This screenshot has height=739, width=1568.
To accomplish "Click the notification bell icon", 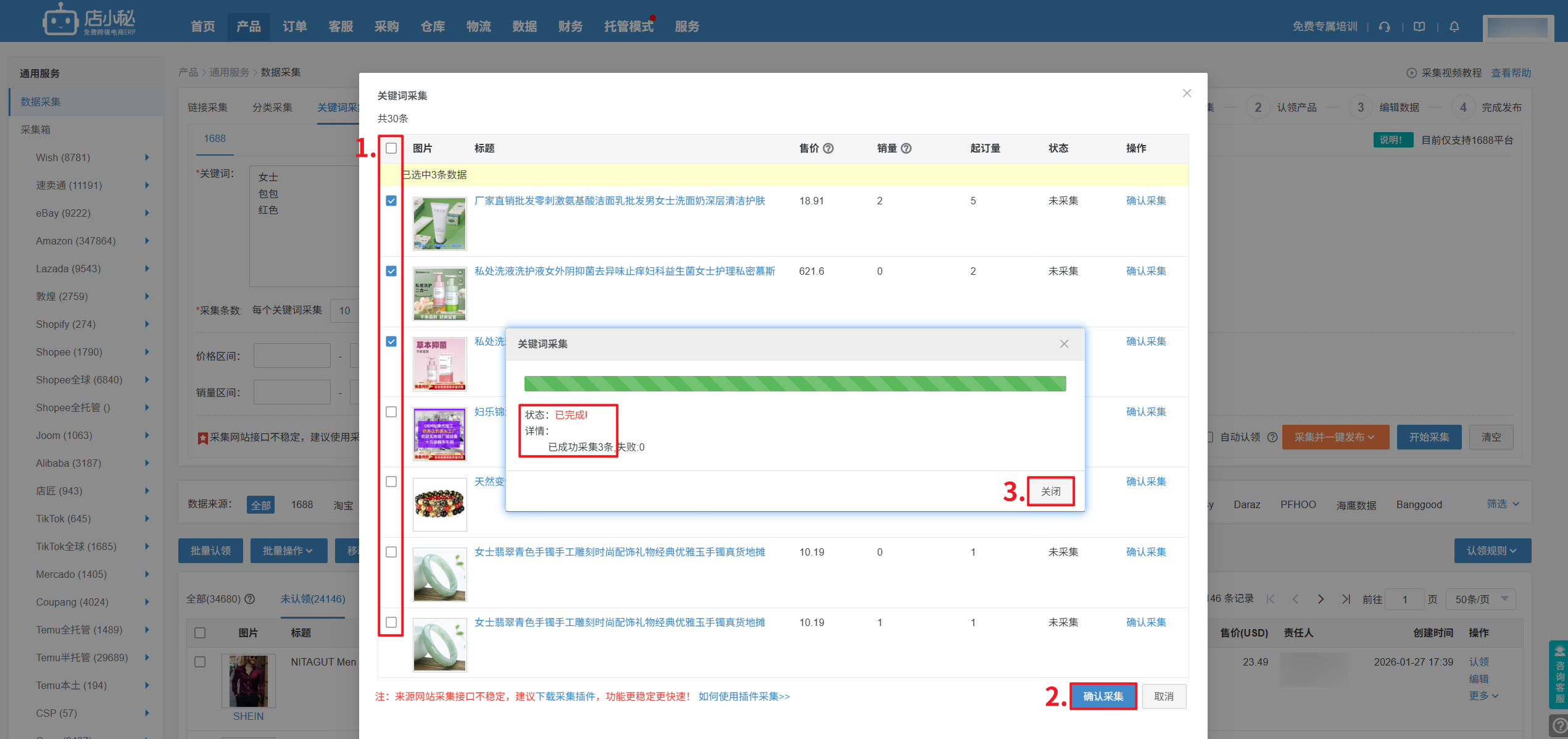I will (x=1454, y=27).
